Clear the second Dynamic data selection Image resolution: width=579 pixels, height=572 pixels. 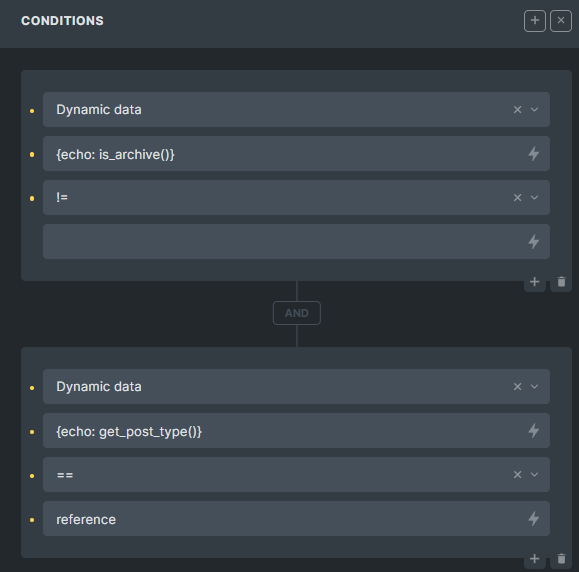click(x=517, y=387)
